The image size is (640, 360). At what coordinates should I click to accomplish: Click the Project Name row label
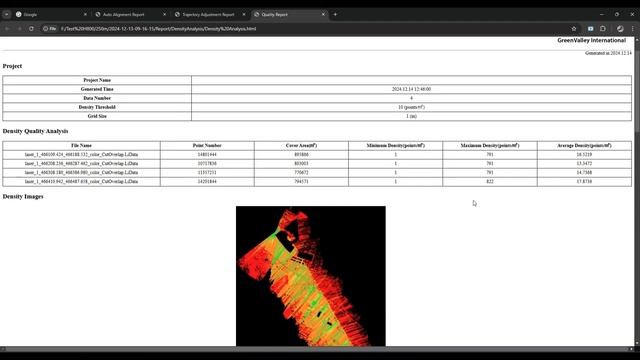pos(97,80)
